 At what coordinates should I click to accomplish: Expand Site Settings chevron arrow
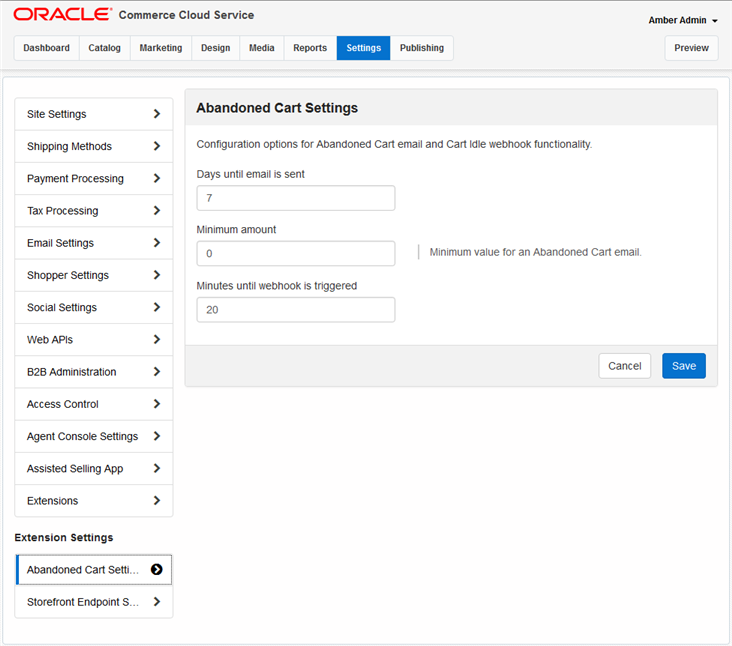coord(157,114)
